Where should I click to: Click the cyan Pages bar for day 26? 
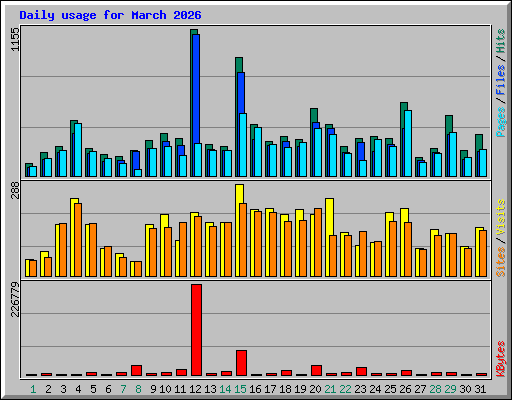(408, 143)
